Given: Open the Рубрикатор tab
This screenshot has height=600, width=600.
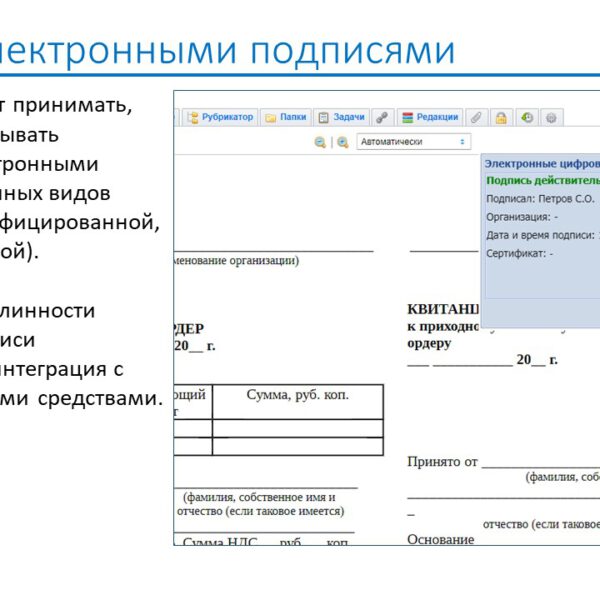Looking at the screenshot, I should [x=220, y=117].
